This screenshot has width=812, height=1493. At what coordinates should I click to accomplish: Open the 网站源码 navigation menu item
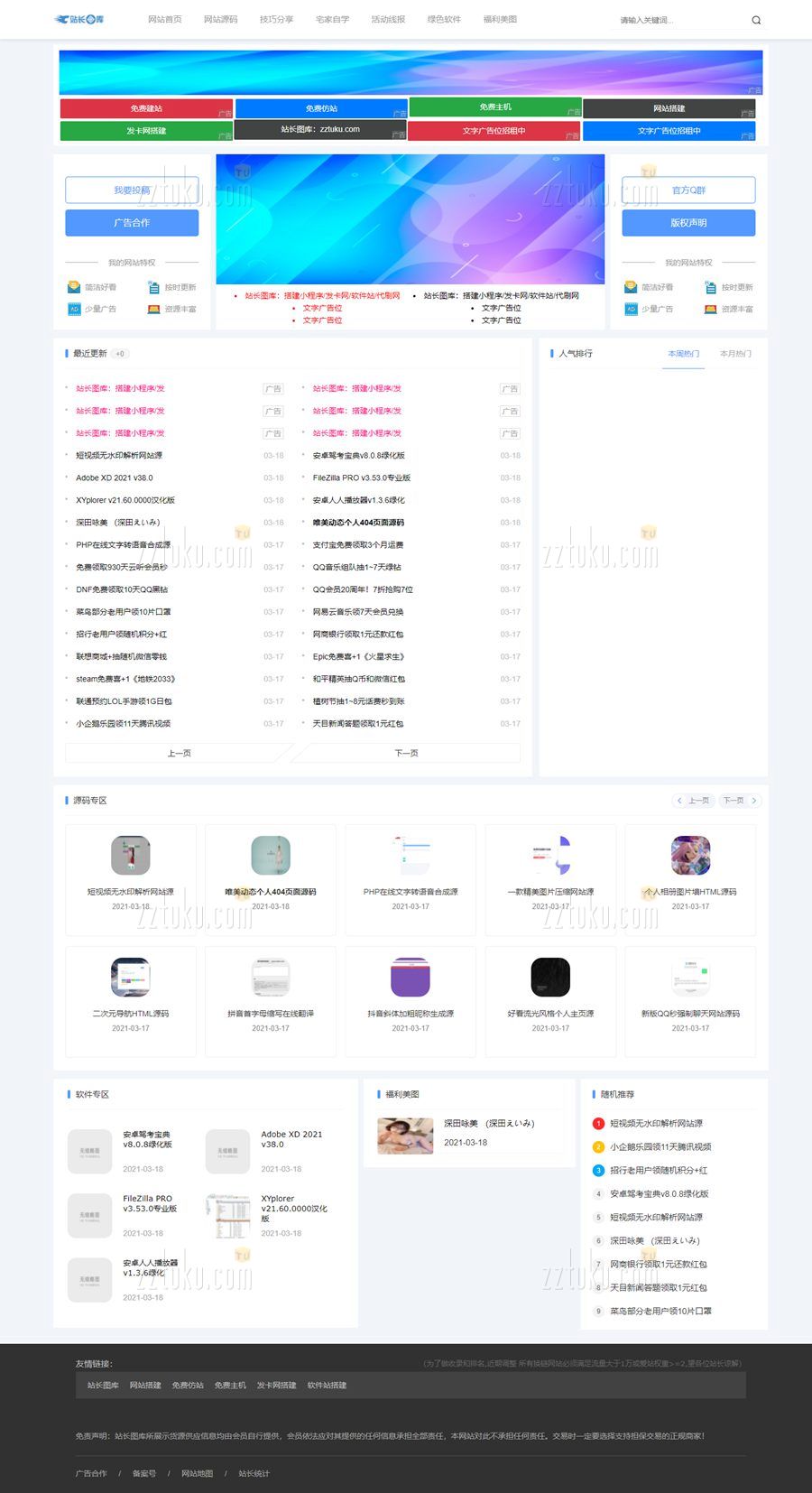(x=220, y=19)
